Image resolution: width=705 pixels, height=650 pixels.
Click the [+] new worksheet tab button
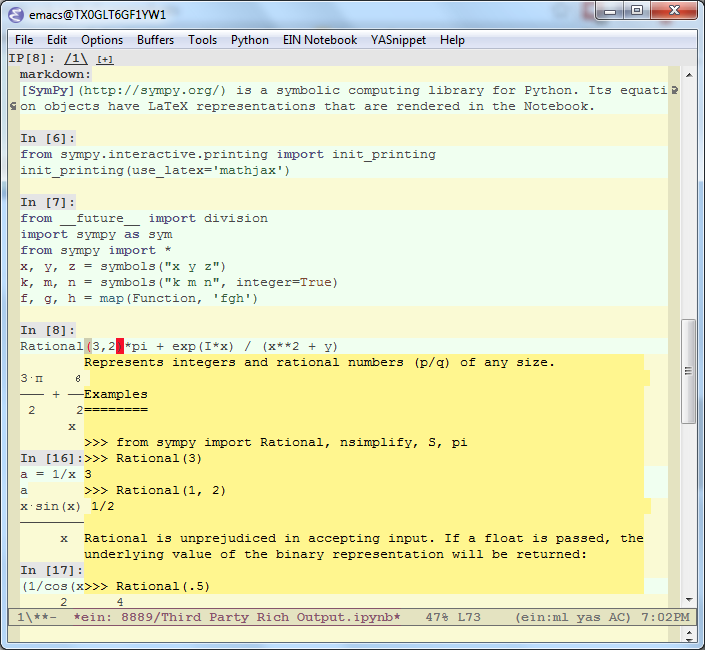click(x=105, y=59)
